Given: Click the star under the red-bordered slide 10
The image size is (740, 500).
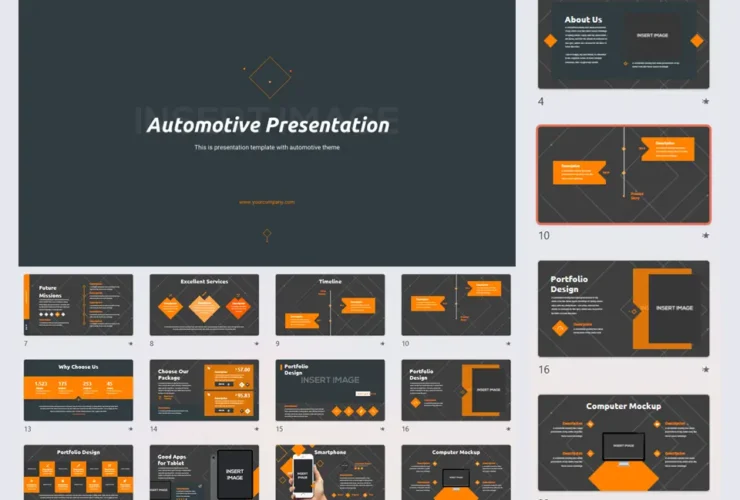Looking at the screenshot, I should 706,235.
